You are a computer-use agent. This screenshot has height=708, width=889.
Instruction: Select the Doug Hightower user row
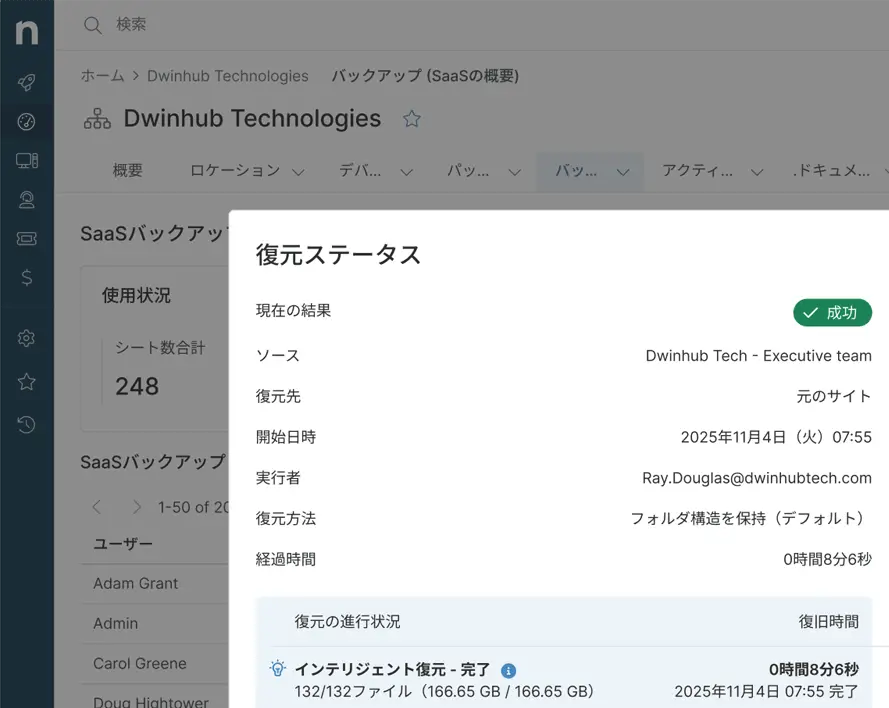tap(155, 697)
